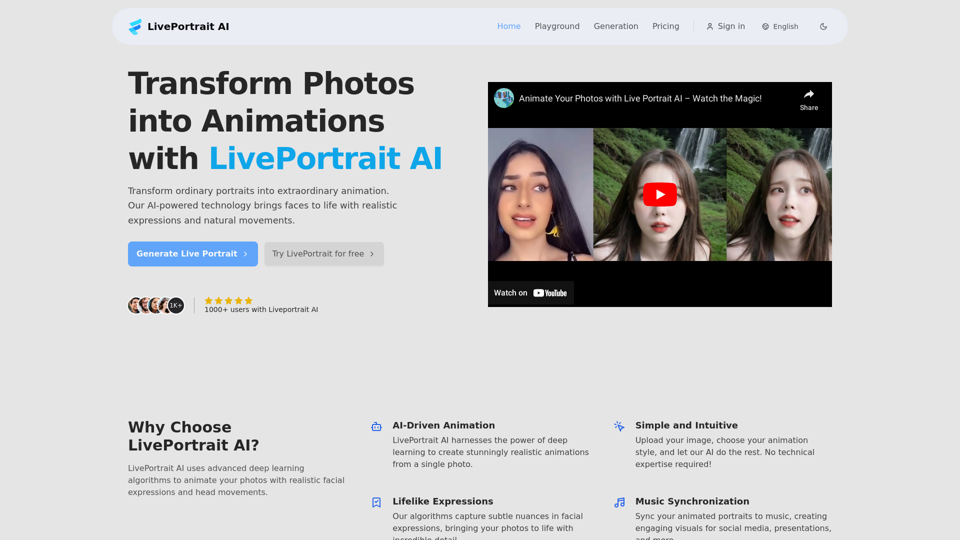This screenshot has height=540, width=960.
Task: Go to the Home menu item
Action: (509, 26)
